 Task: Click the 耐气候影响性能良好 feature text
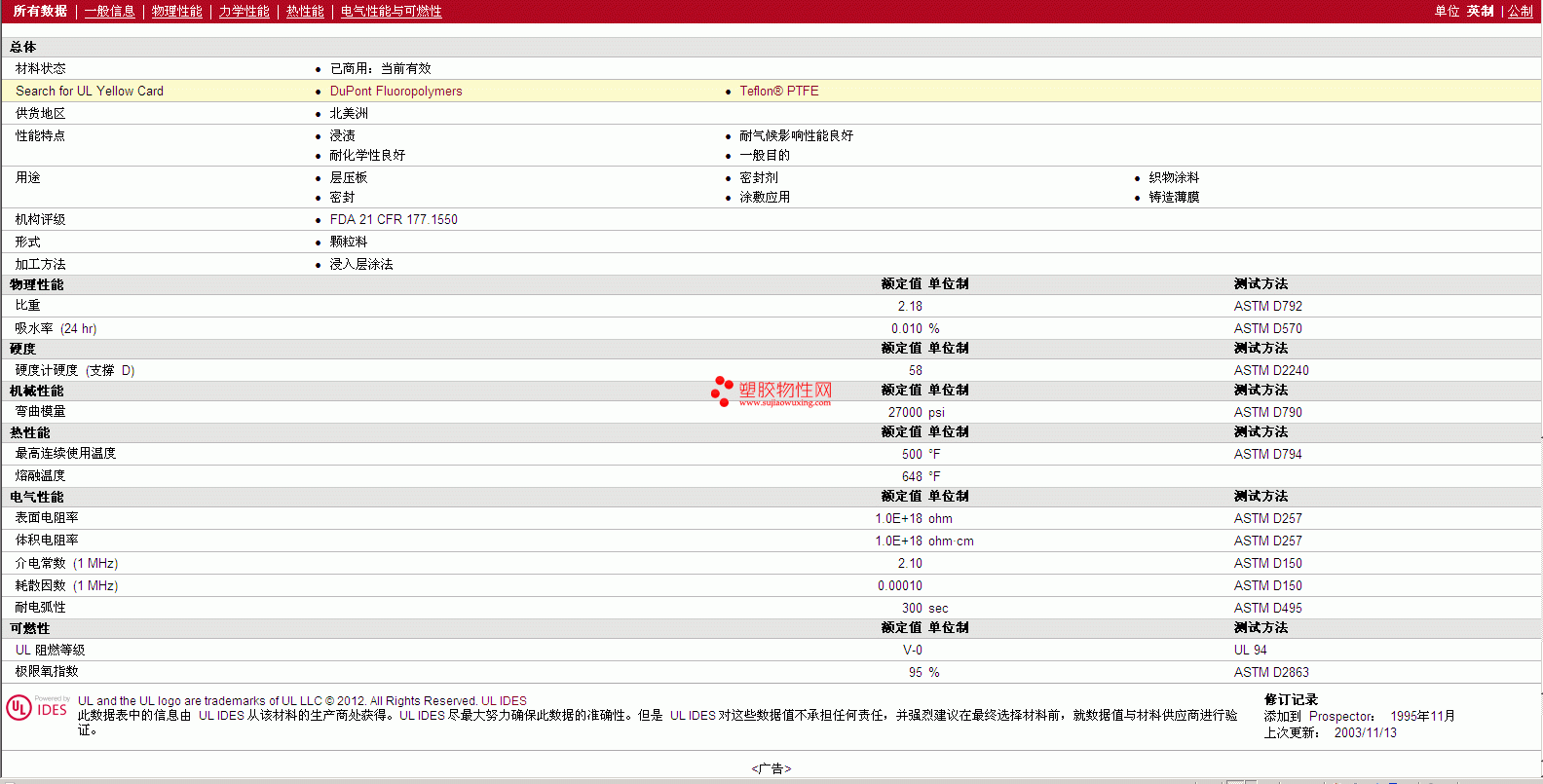pyautogui.click(x=796, y=135)
